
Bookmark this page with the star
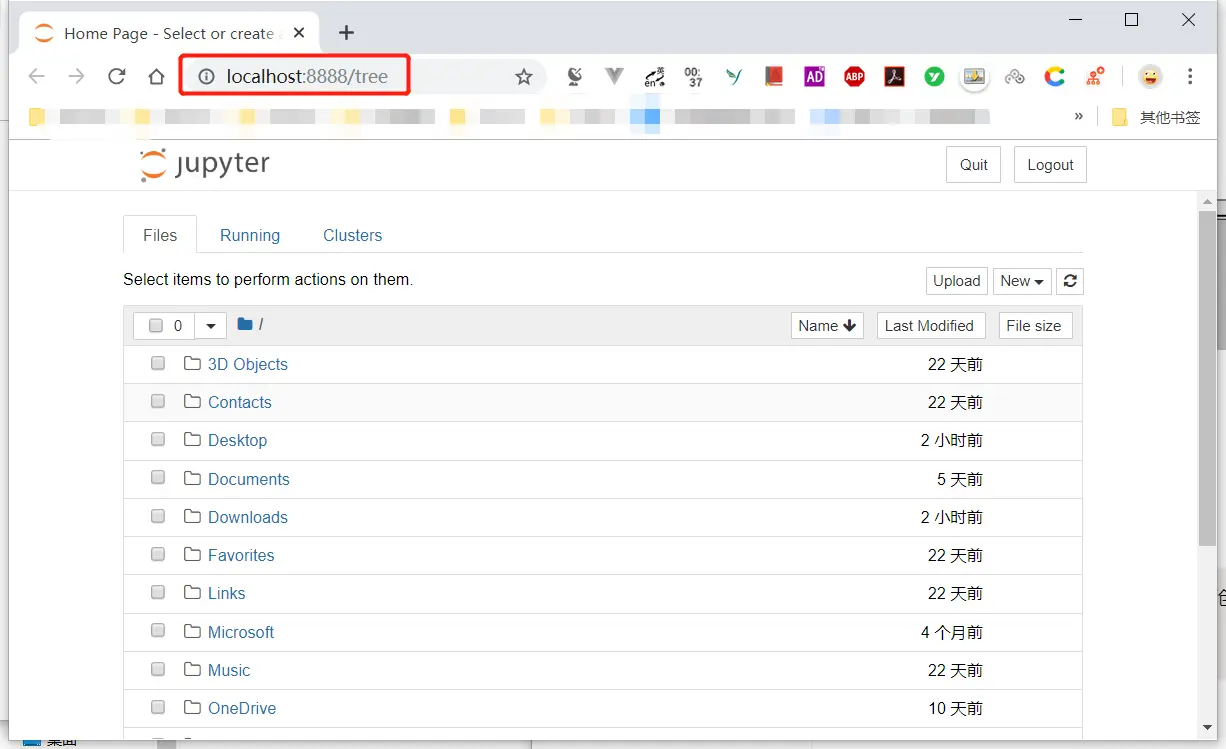[x=524, y=76]
